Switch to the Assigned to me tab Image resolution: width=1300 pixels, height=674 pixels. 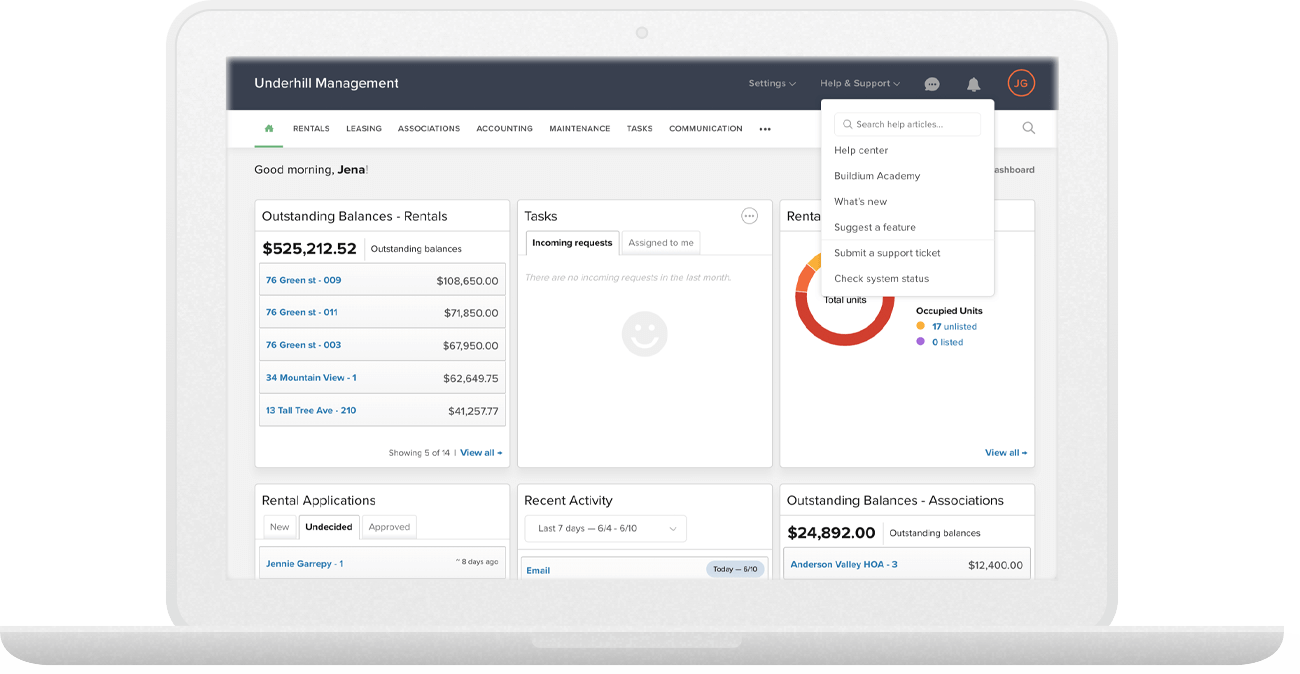click(x=660, y=243)
